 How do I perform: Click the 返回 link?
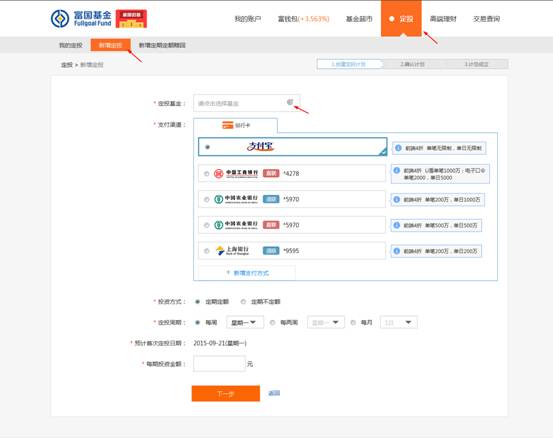pos(274,393)
